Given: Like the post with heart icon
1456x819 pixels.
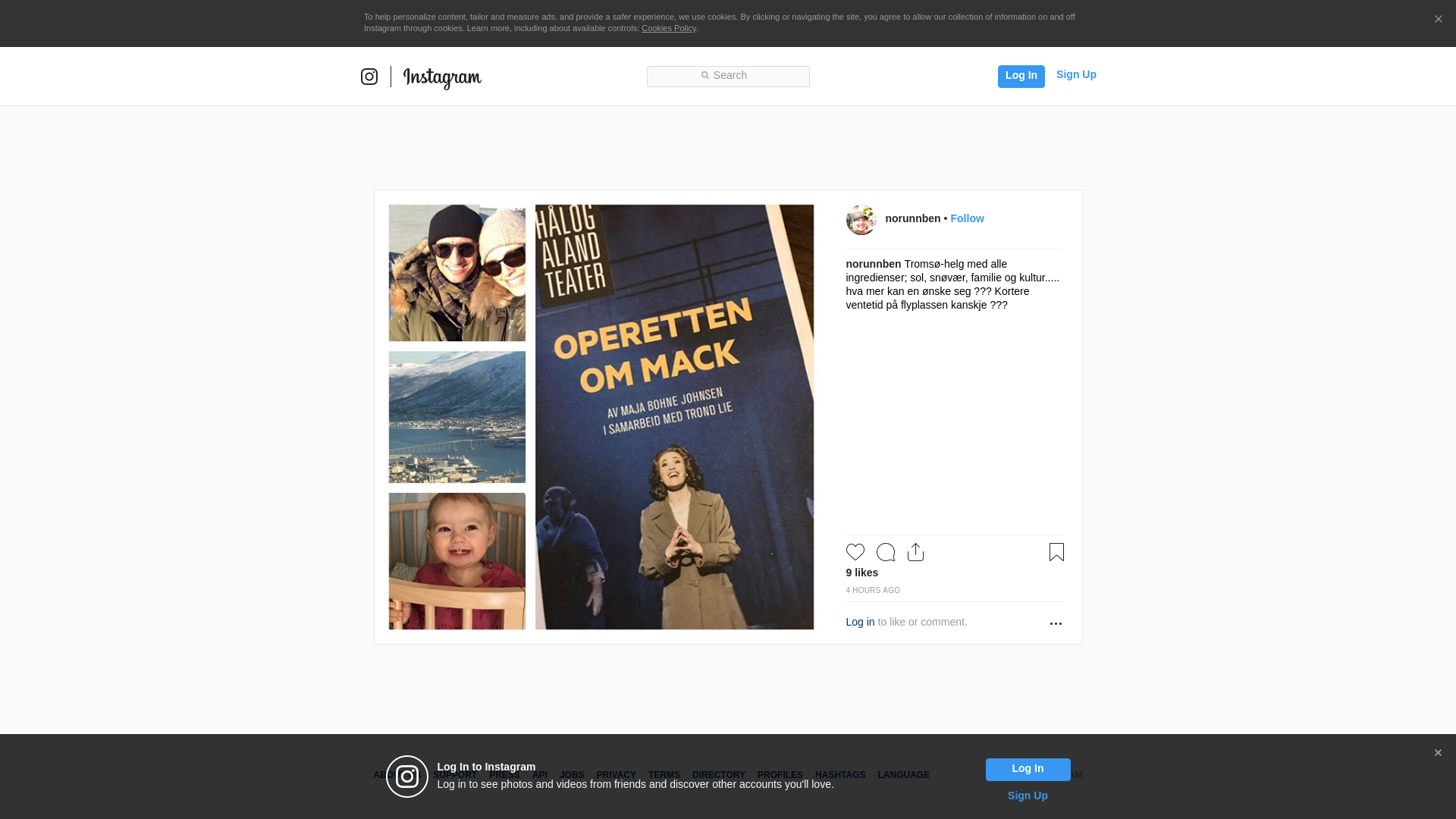Looking at the screenshot, I should (x=855, y=552).
